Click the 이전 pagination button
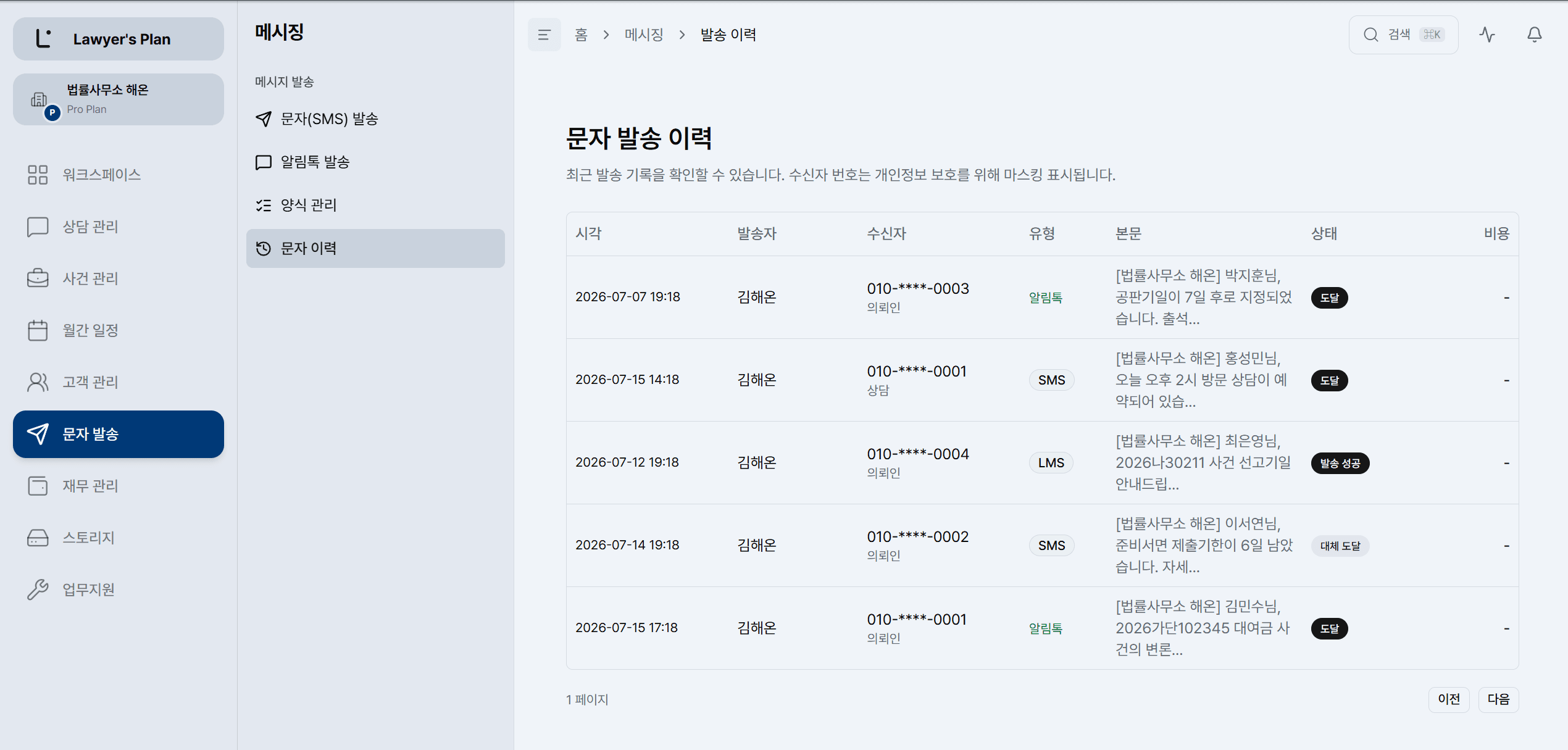 [1449, 699]
